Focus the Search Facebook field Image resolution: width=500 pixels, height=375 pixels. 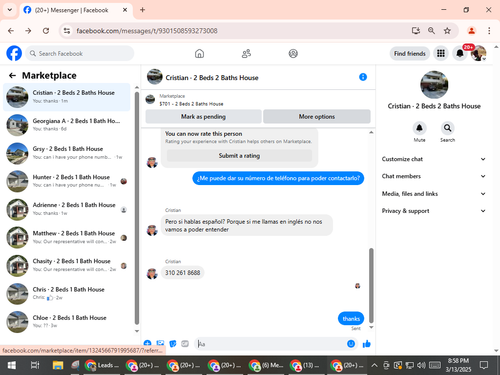click(80, 53)
